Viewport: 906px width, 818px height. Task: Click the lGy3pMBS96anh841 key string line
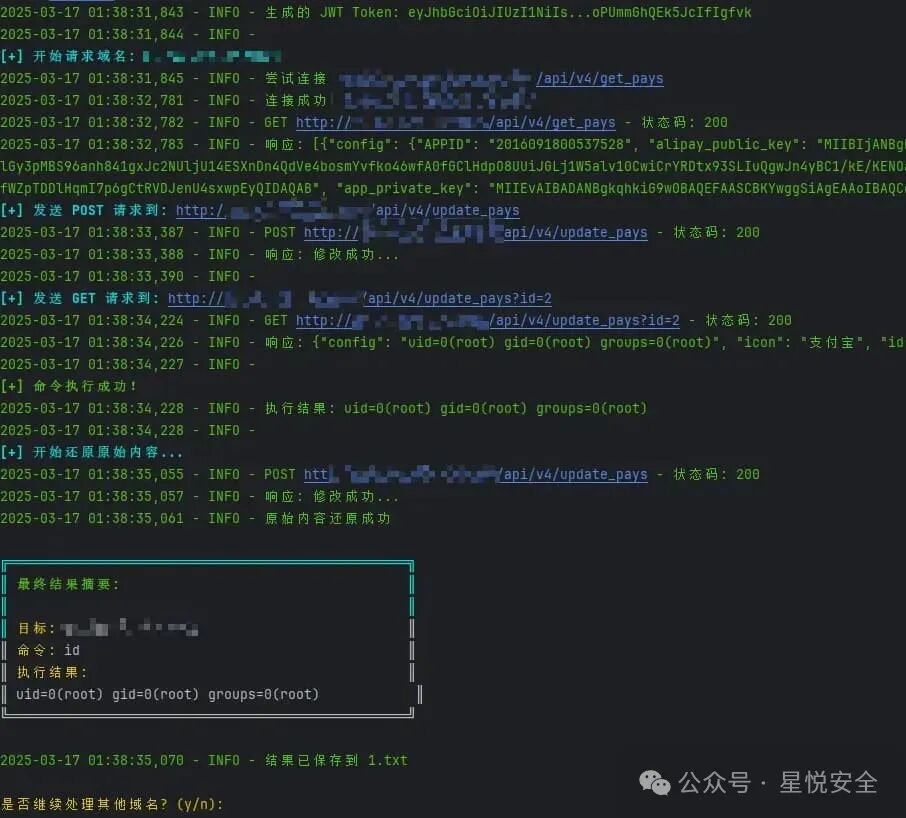(453, 166)
